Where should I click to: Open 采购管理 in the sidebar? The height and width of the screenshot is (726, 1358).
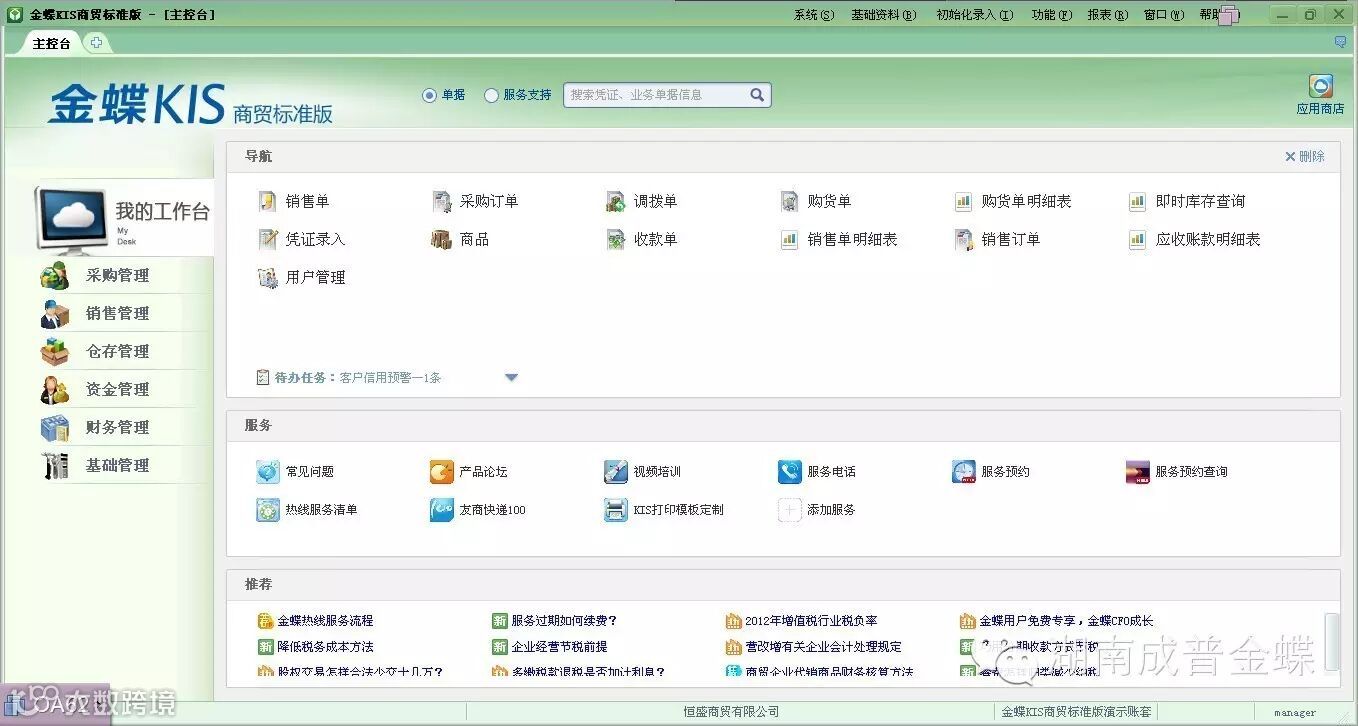117,275
